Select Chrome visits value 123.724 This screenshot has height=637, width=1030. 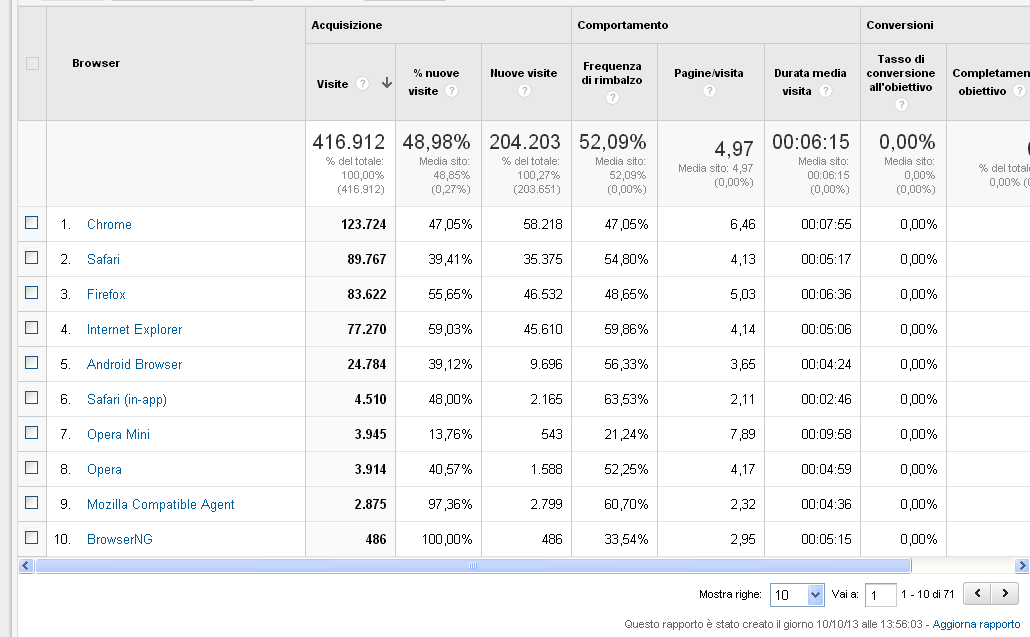click(x=363, y=224)
